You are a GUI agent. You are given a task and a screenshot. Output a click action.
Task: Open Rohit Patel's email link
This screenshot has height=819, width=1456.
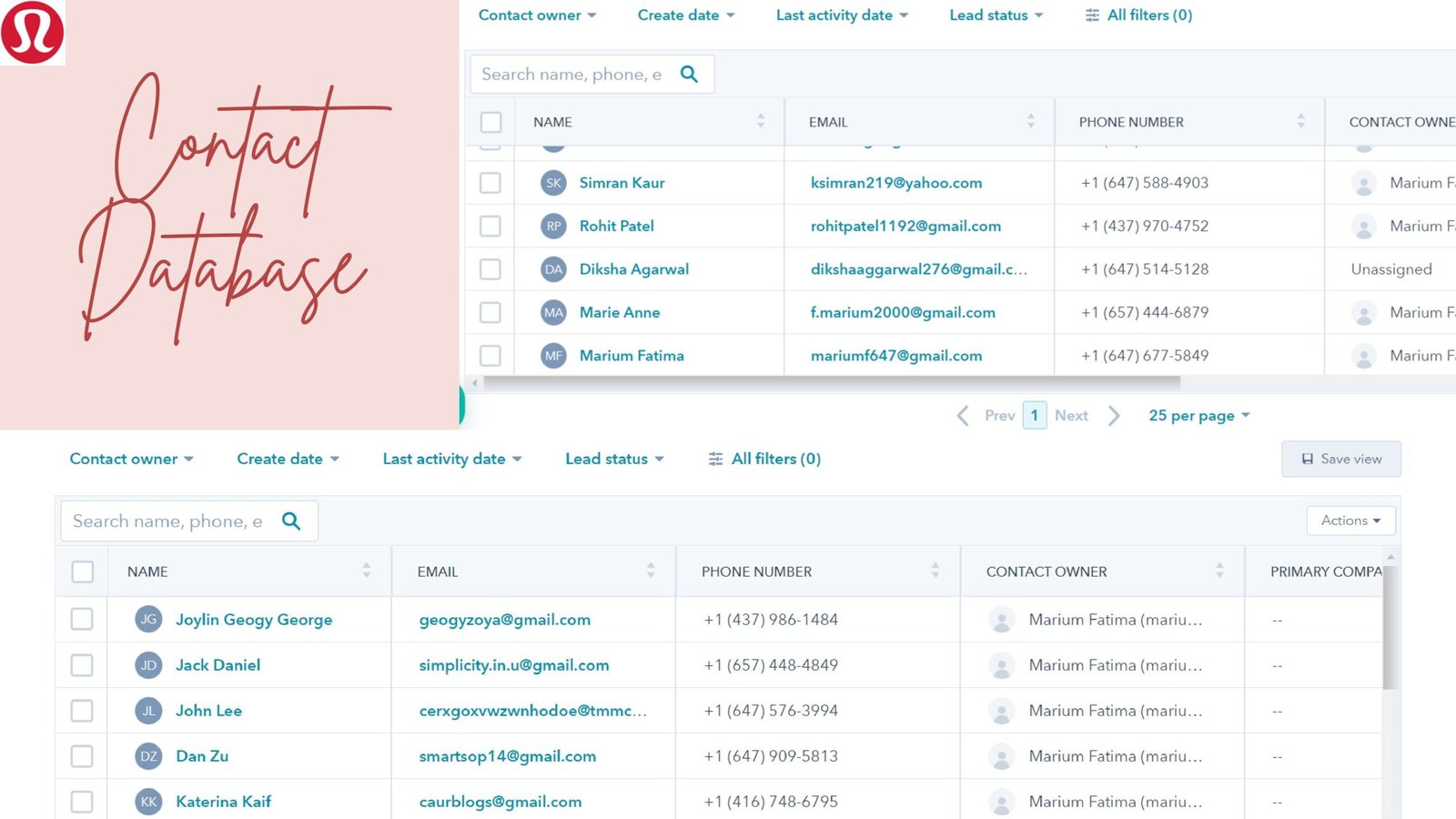coord(905,227)
